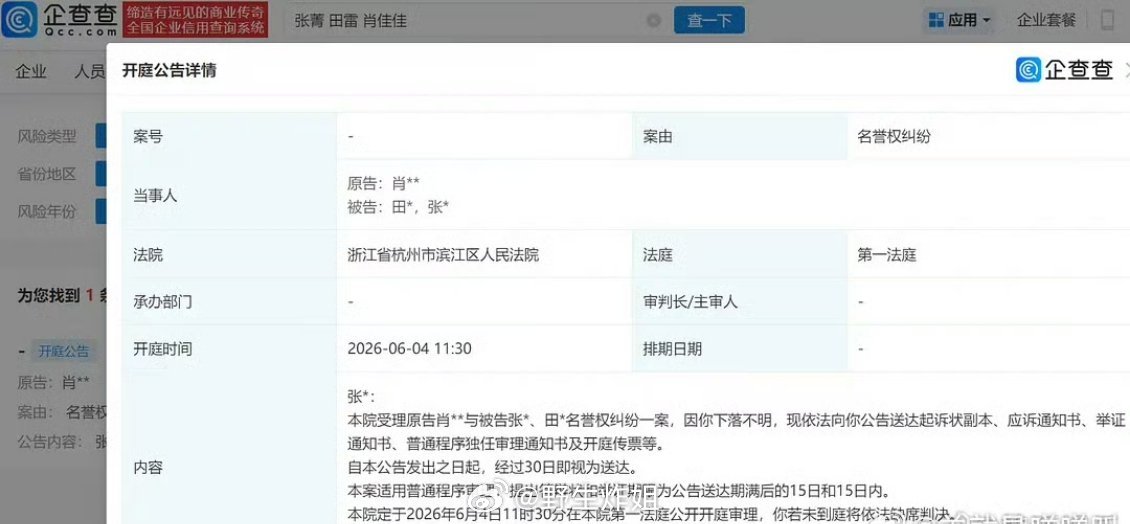1130x524 pixels.
Task: Click the 案由 field label
Action: pos(657,136)
